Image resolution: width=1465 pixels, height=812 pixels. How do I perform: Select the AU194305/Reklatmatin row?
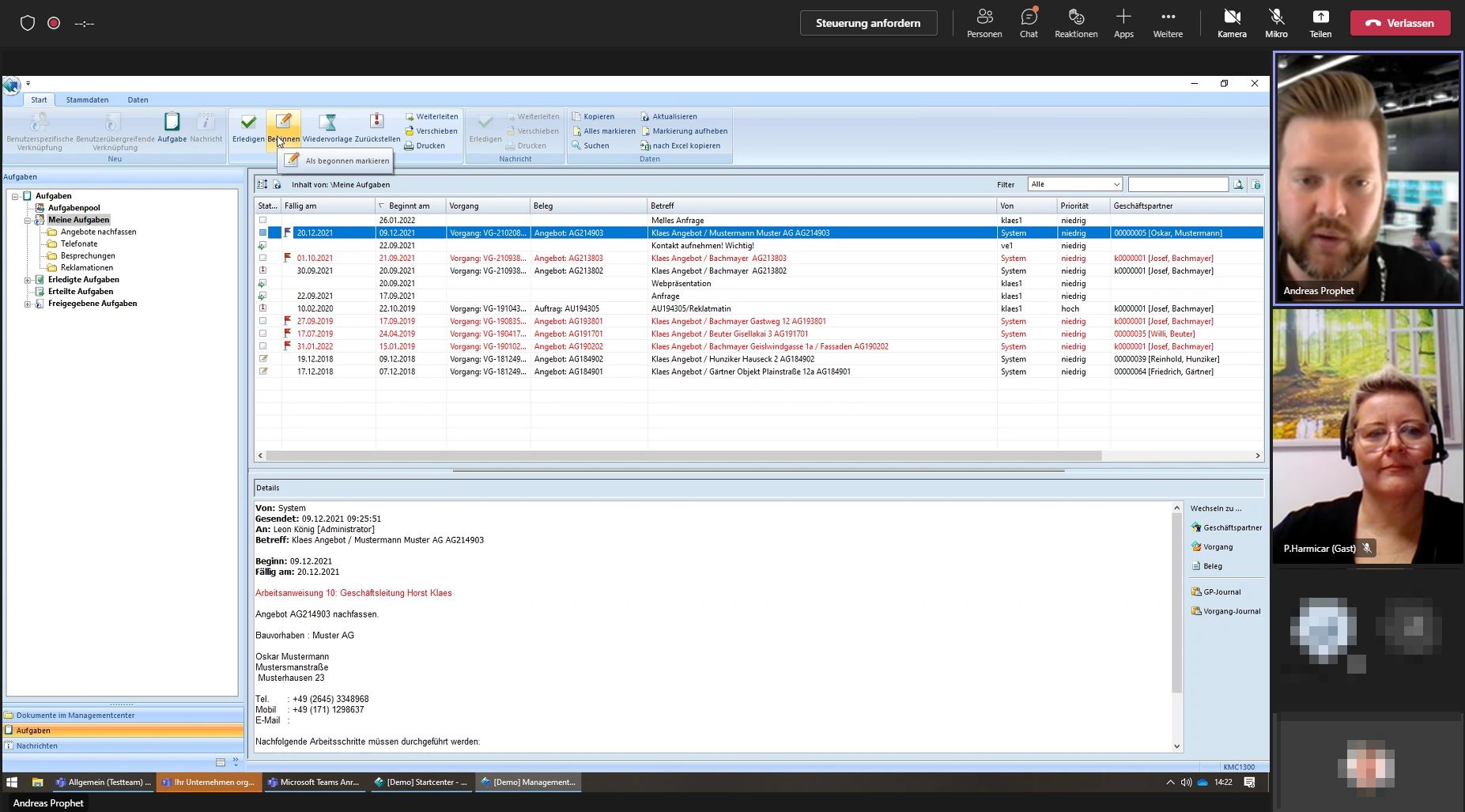759,309
